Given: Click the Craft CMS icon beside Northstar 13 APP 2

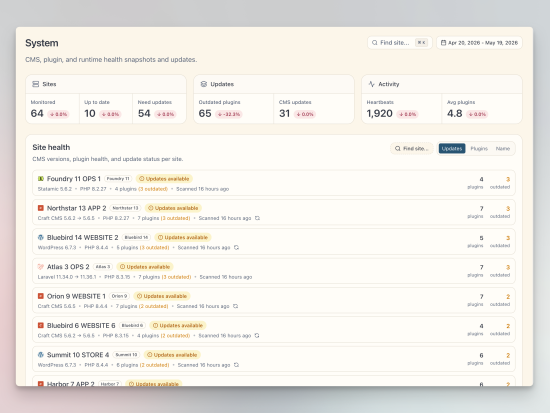Looking at the screenshot, I should click(41, 208).
